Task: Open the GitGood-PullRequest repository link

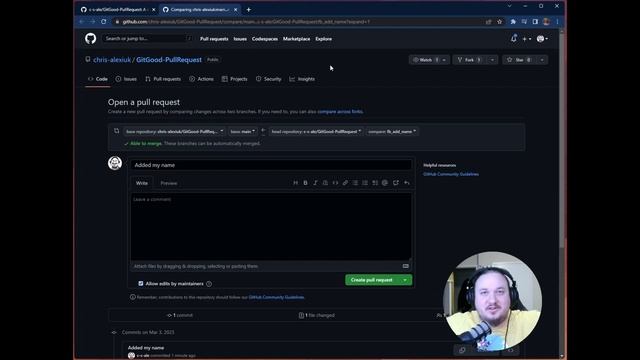Action: pyautogui.click(x=169, y=60)
